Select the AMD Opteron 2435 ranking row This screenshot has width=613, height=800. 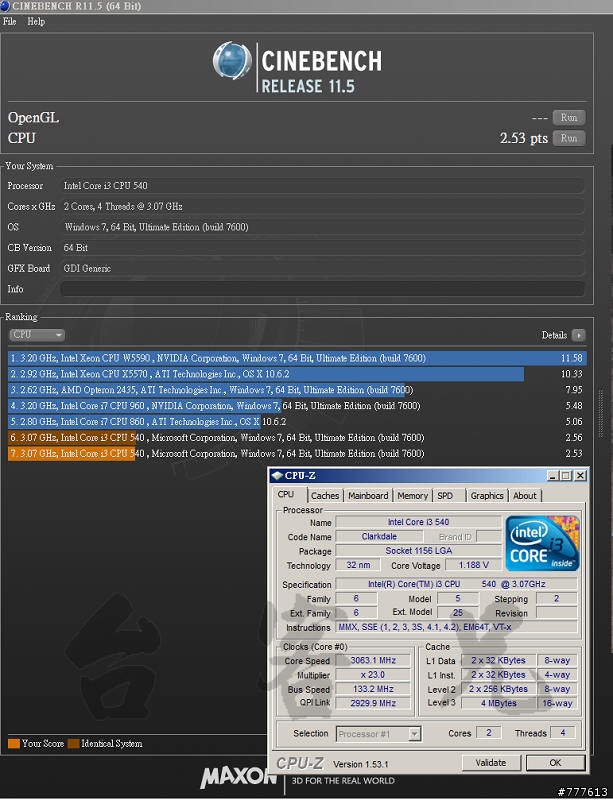[x=297, y=390]
